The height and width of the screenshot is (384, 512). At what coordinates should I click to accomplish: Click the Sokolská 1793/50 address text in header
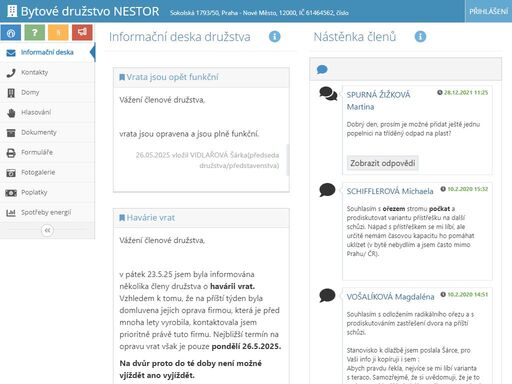[259, 13]
